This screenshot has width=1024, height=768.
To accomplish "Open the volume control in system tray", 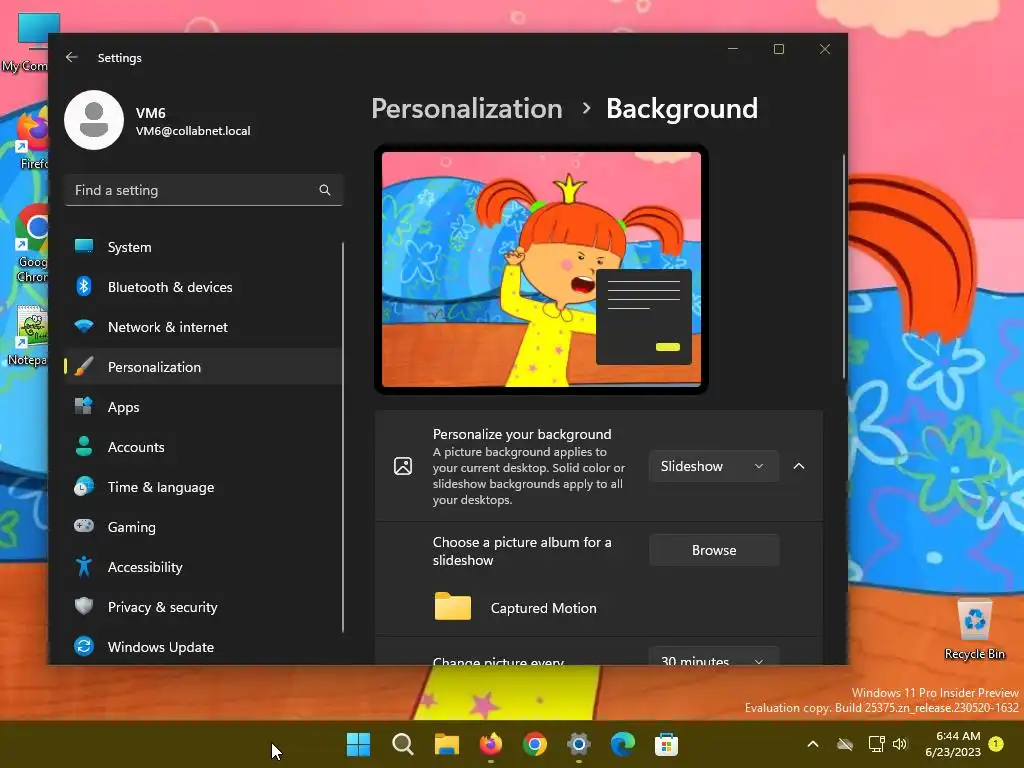I will click(900, 744).
